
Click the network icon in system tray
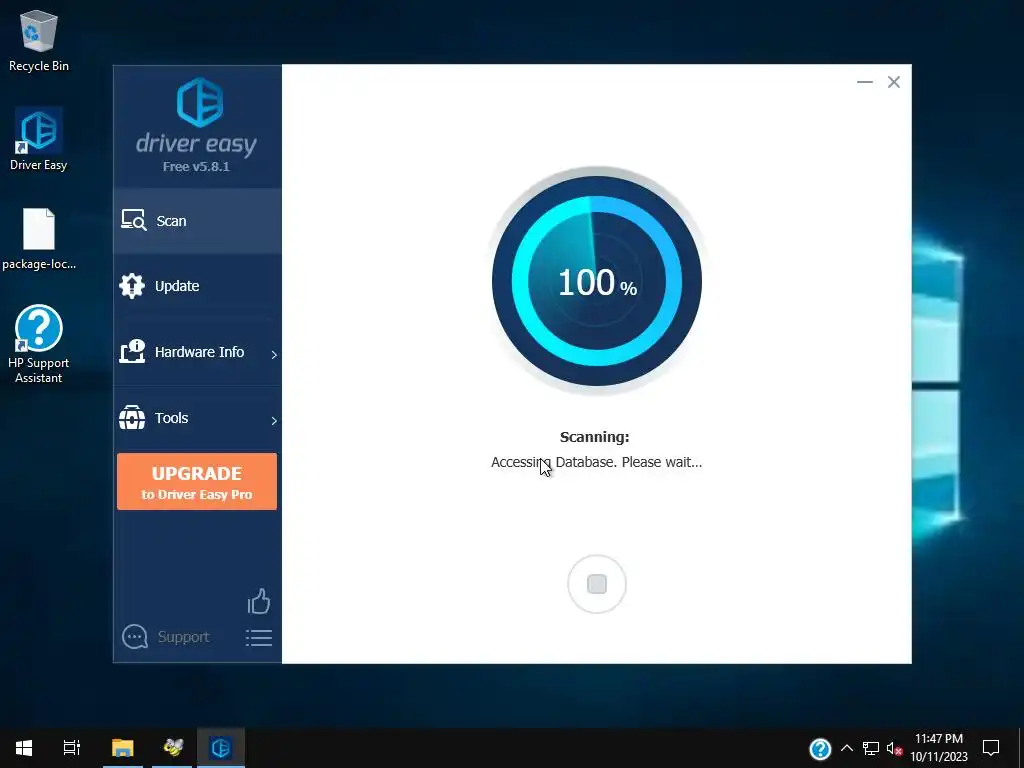(871, 748)
